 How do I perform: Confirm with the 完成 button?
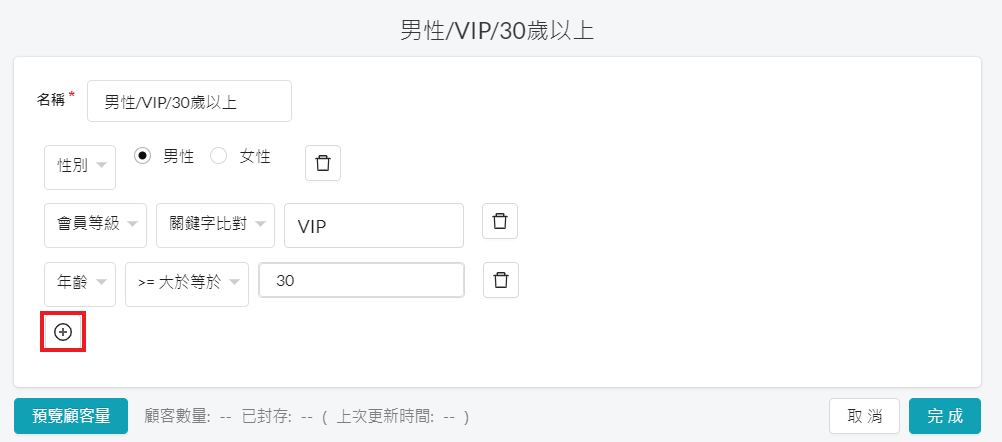[945, 416]
